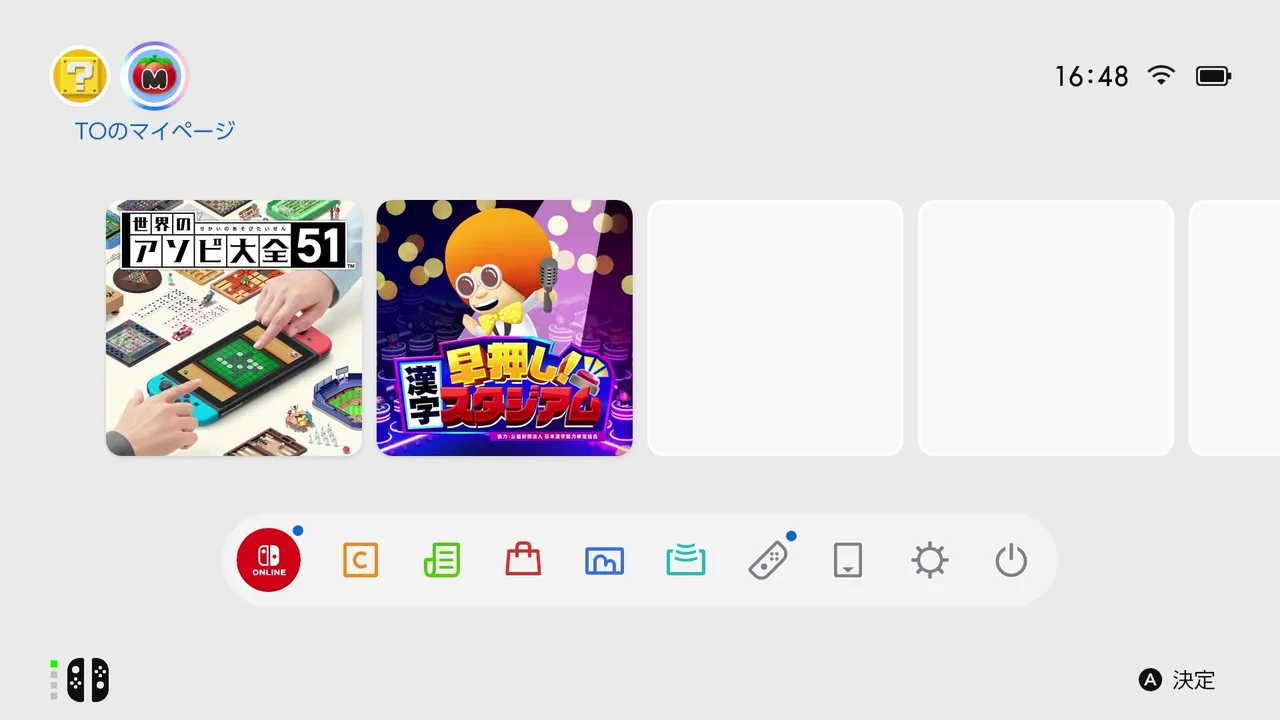Click the Wi-Fi signal status icon
This screenshot has width=1280, height=720.
pos(1161,76)
